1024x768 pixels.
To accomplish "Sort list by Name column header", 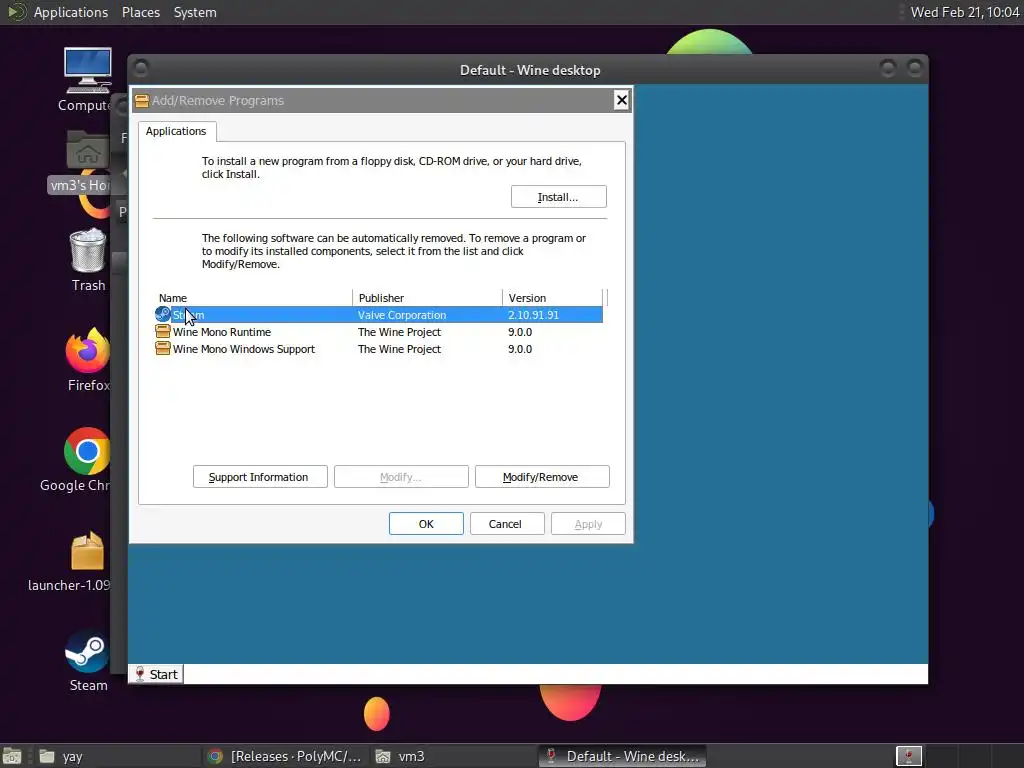I will [x=253, y=298].
